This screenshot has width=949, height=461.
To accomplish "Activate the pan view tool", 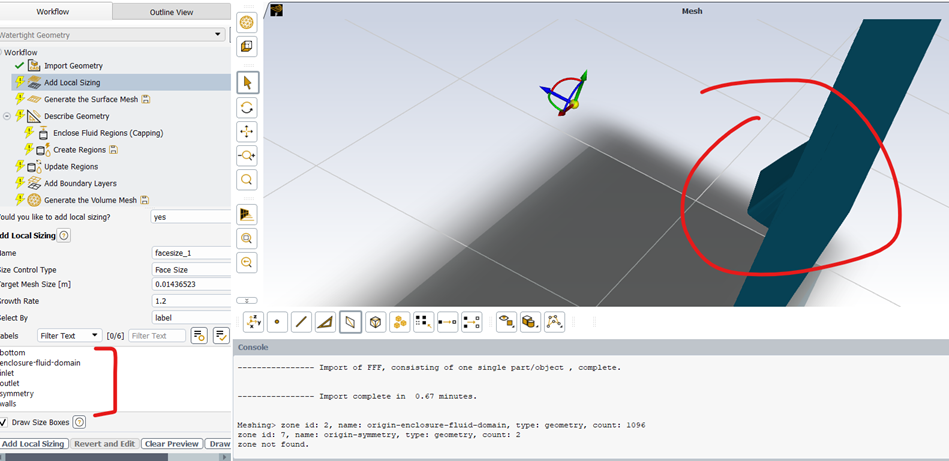I will click(247, 132).
